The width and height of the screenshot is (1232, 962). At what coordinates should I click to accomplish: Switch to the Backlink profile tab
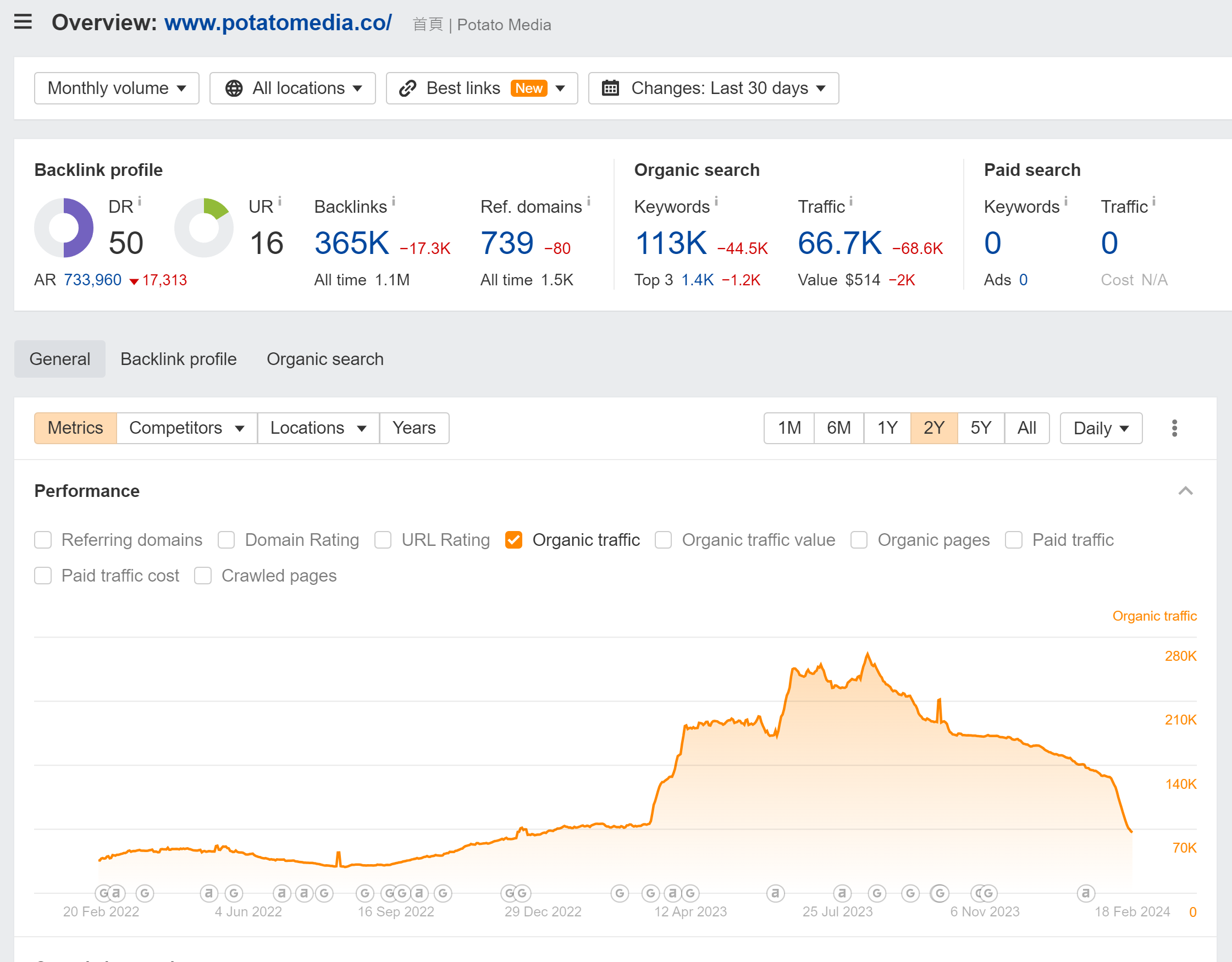tap(178, 359)
